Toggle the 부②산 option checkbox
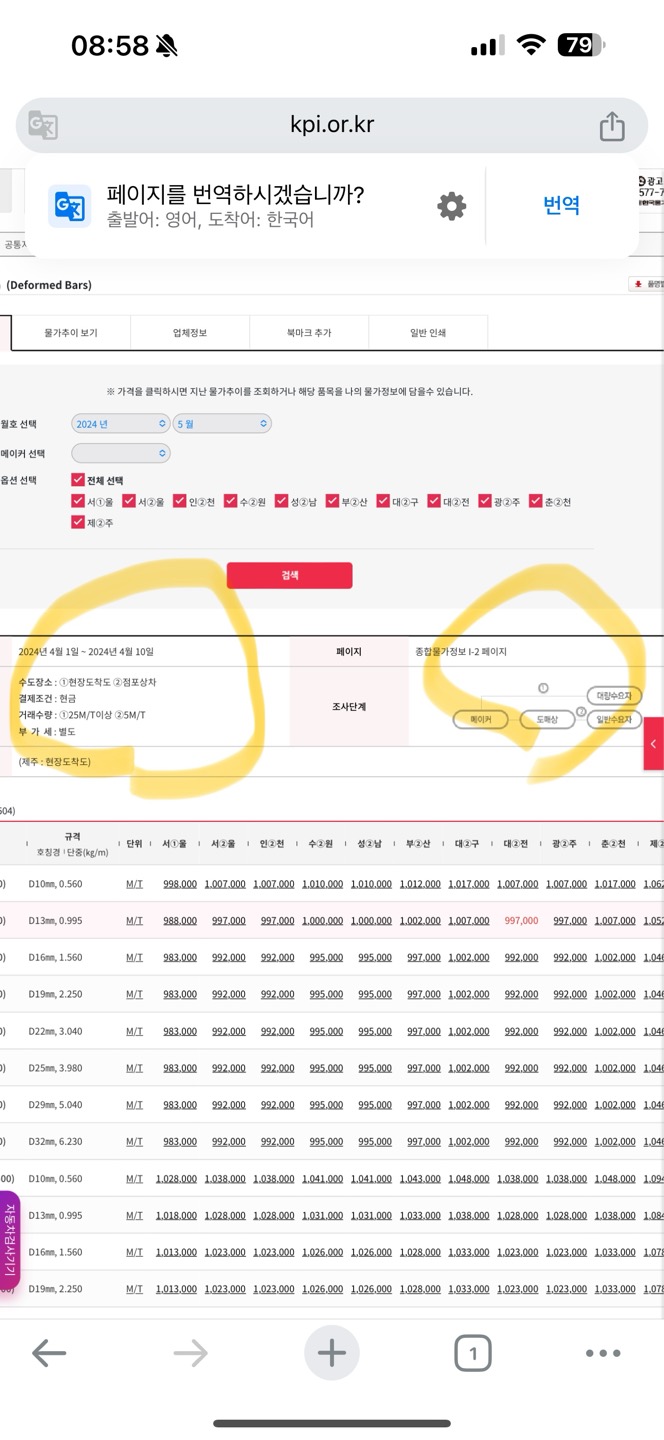This screenshot has width=664, height=1440. 332,501
